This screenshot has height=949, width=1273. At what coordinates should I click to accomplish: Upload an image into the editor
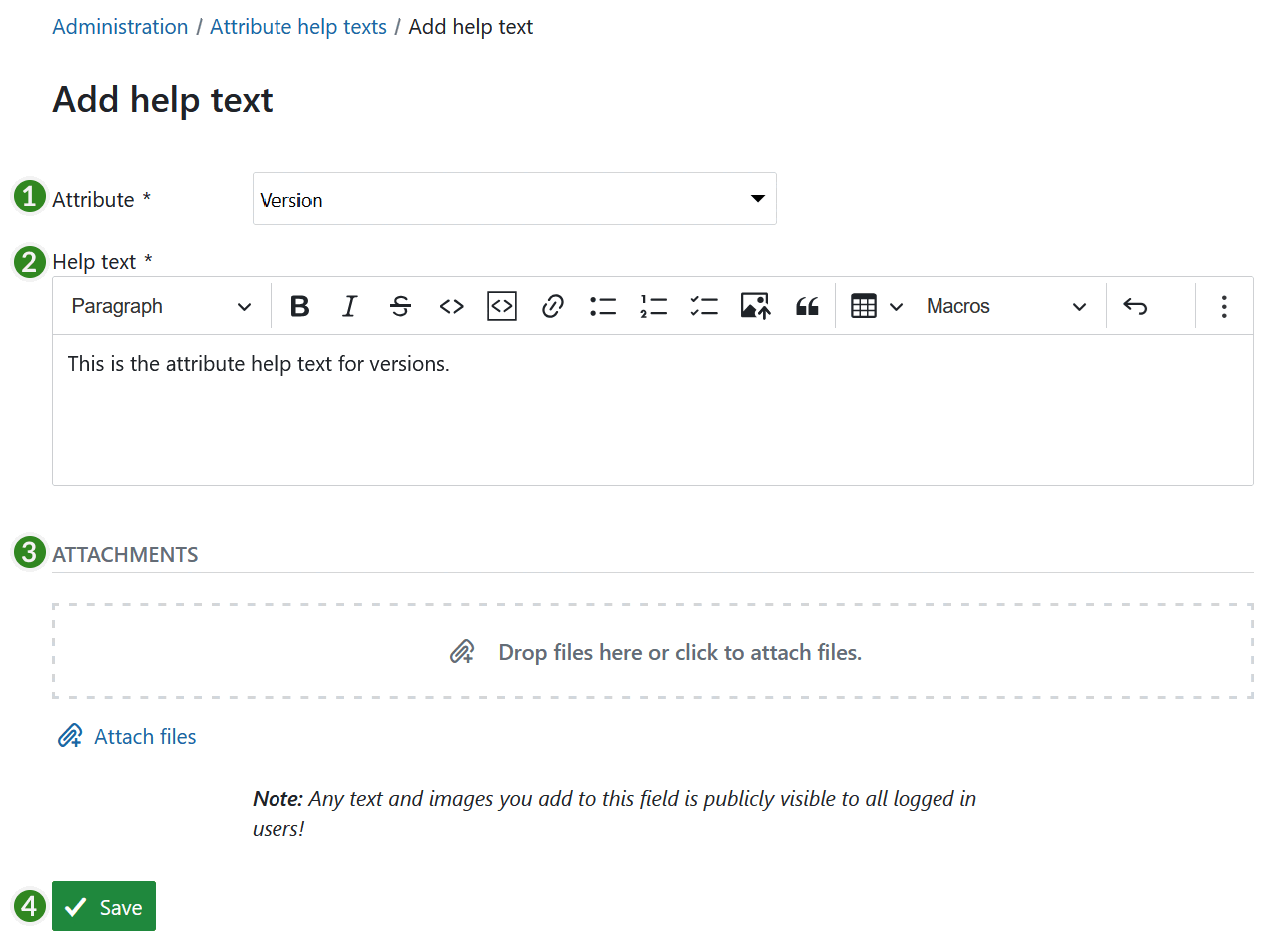pyautogui.click(x=755, y=306)
